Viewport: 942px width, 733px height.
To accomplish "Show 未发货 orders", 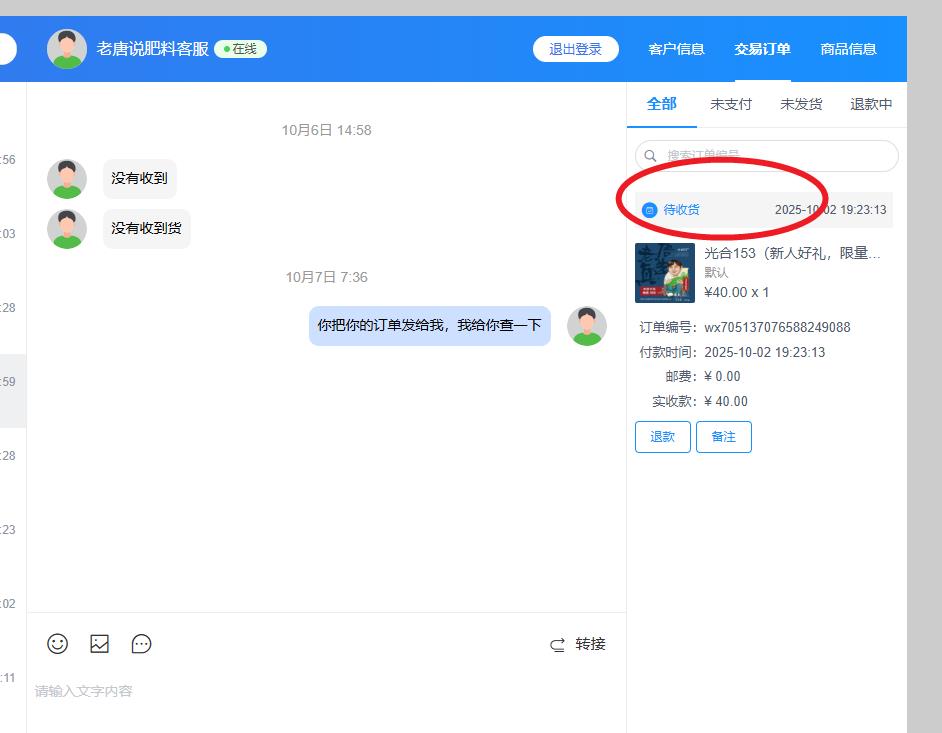I will click(801, 104).
